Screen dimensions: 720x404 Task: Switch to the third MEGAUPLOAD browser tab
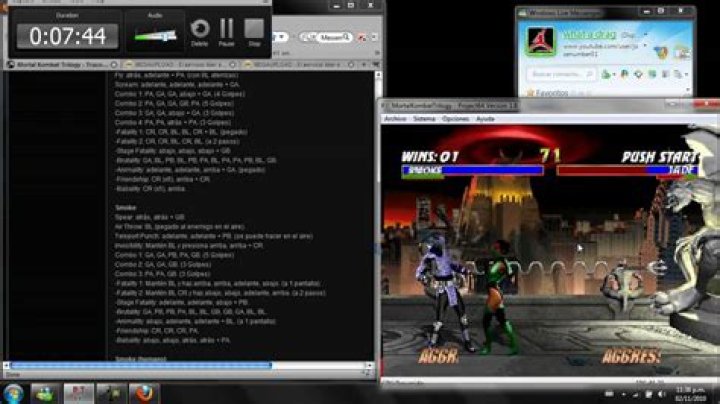pyautogui.click(x=299, y=65)
